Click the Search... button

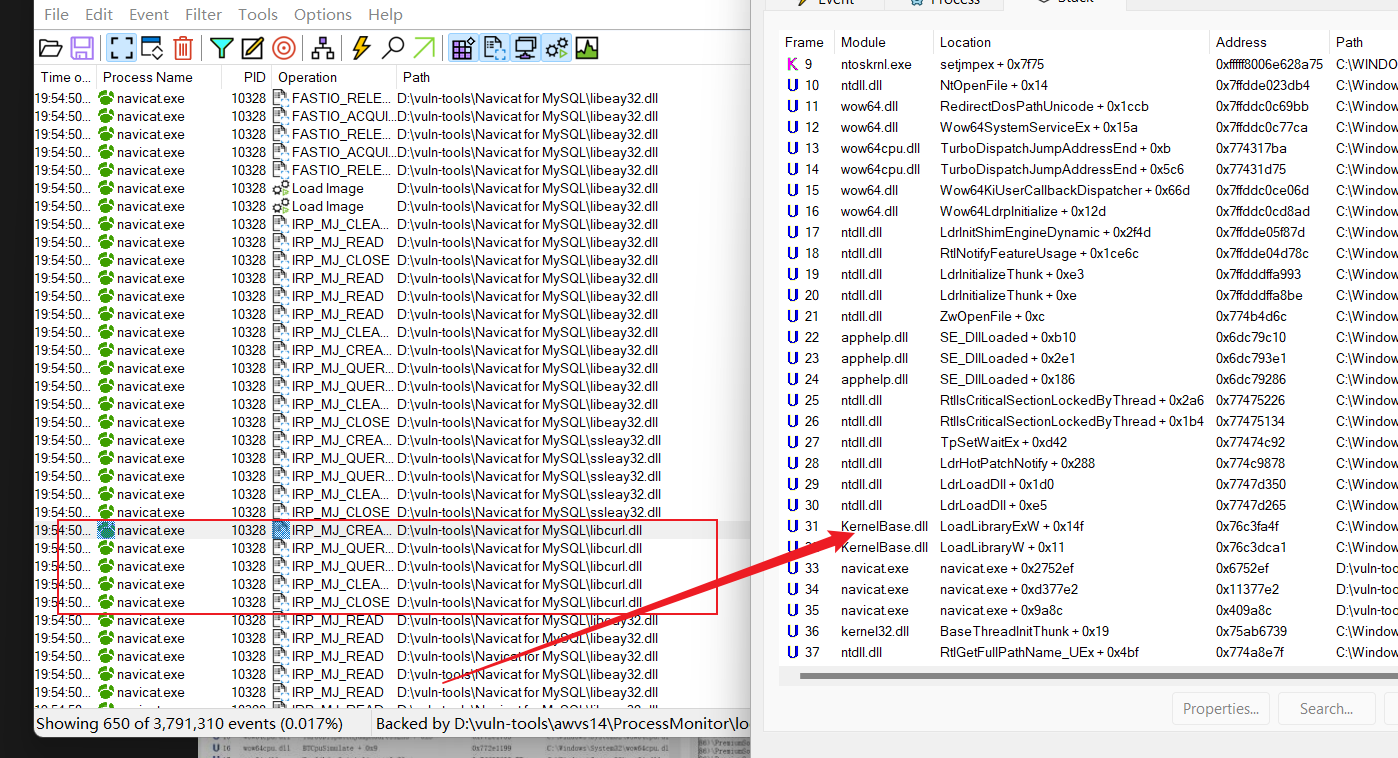click(x=1326, y=709)
